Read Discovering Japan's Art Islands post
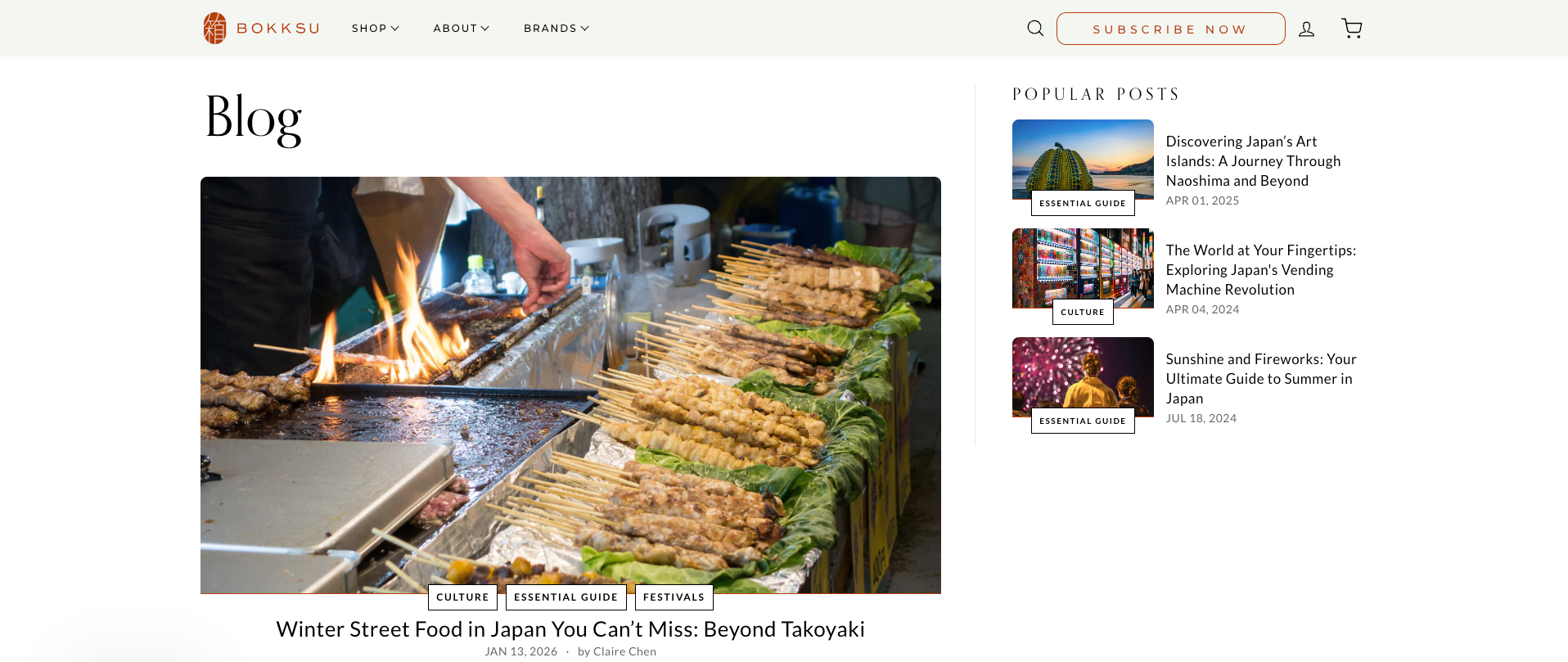 (x=1253, y=161)
